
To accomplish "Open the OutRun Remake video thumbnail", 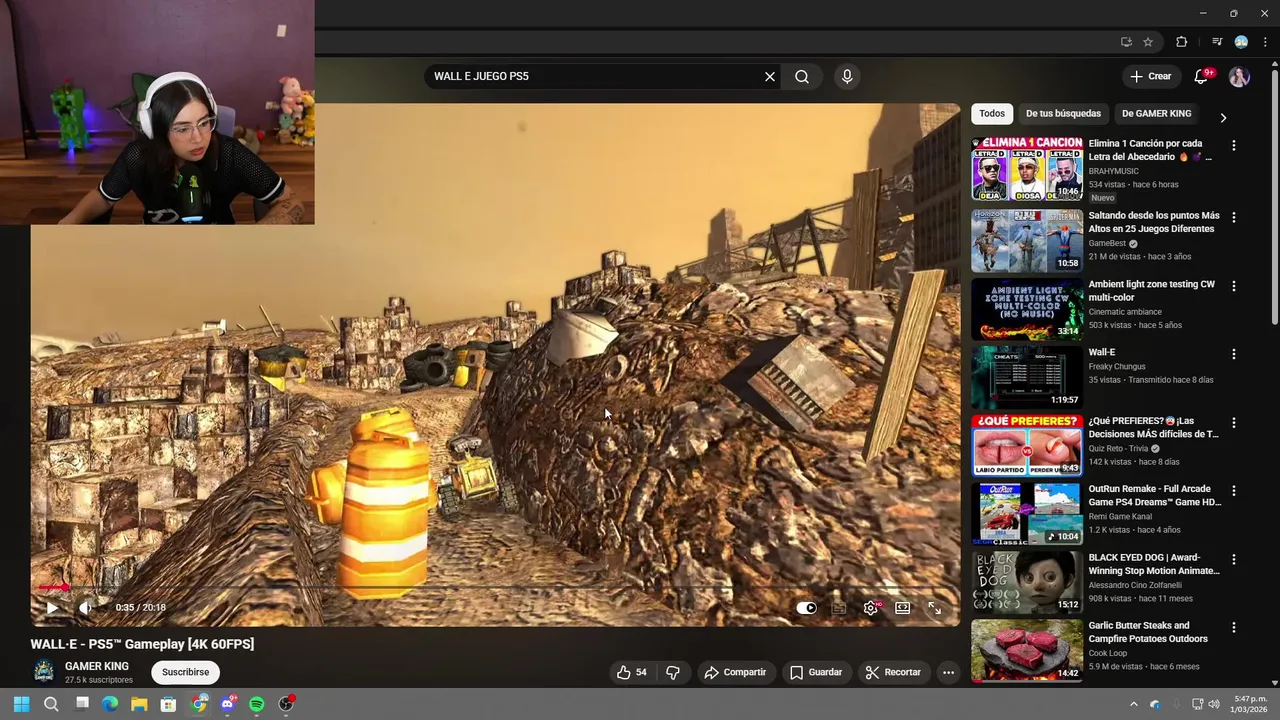I will [1027, 514].
